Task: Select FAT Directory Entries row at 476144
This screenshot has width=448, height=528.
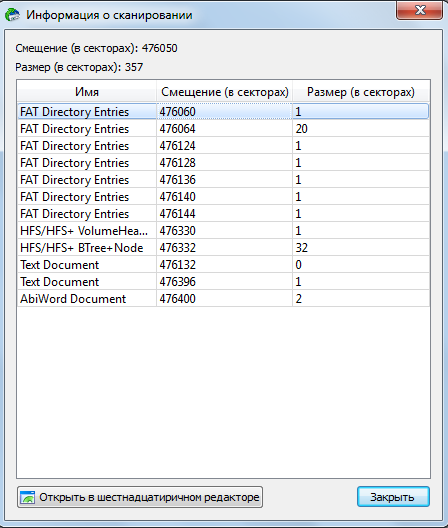Action: click(x=223, y=214)
